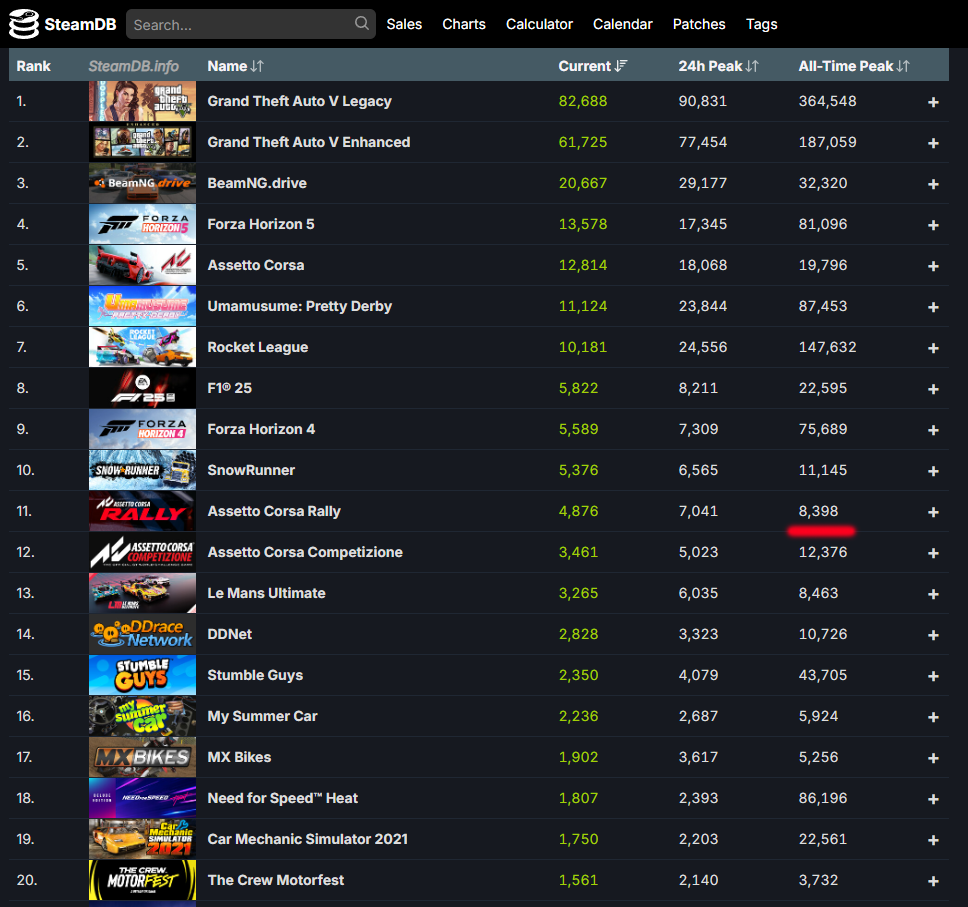
Task: Add Assetto Corsa Rally via plus icon
Action: (x=933, y=512)
